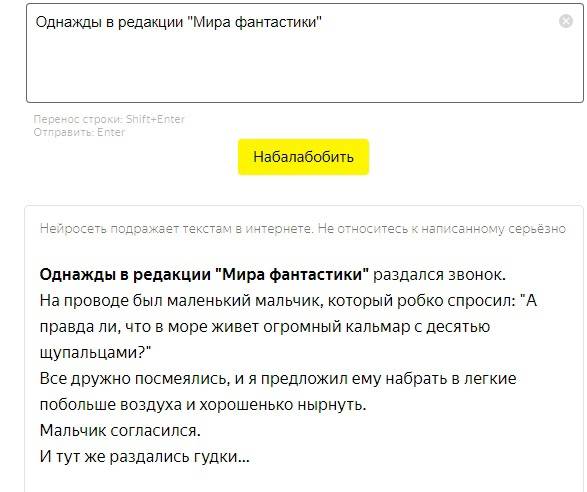587x492 pixels.
Task: Click the bold "Однажды в редакции" output text
Action: point(125,274)
